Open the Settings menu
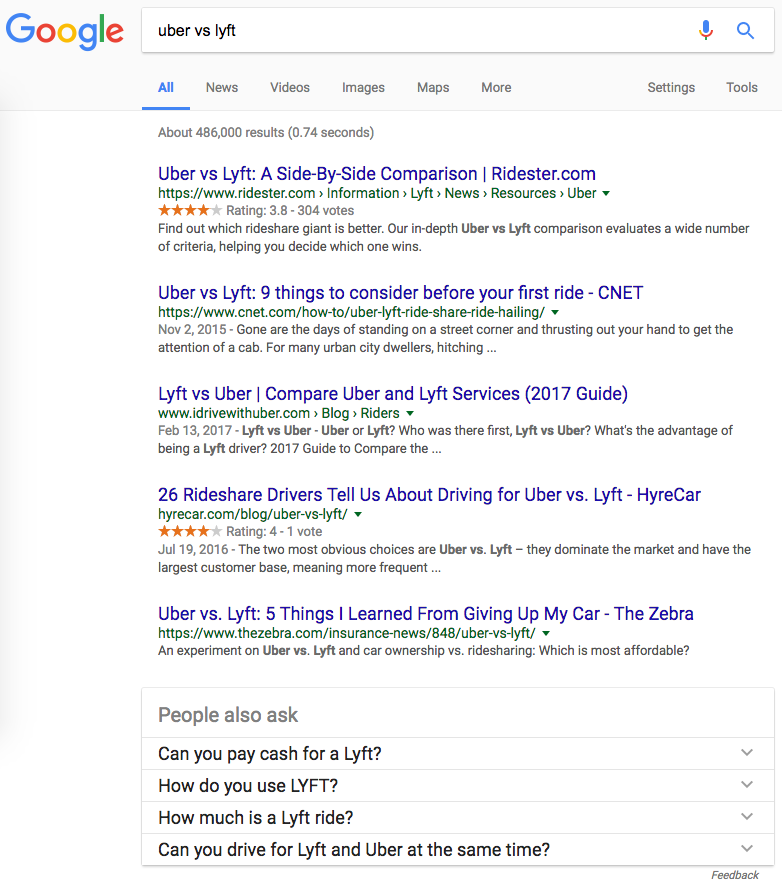This screenshot has height=886, width=782. (671, 87)
